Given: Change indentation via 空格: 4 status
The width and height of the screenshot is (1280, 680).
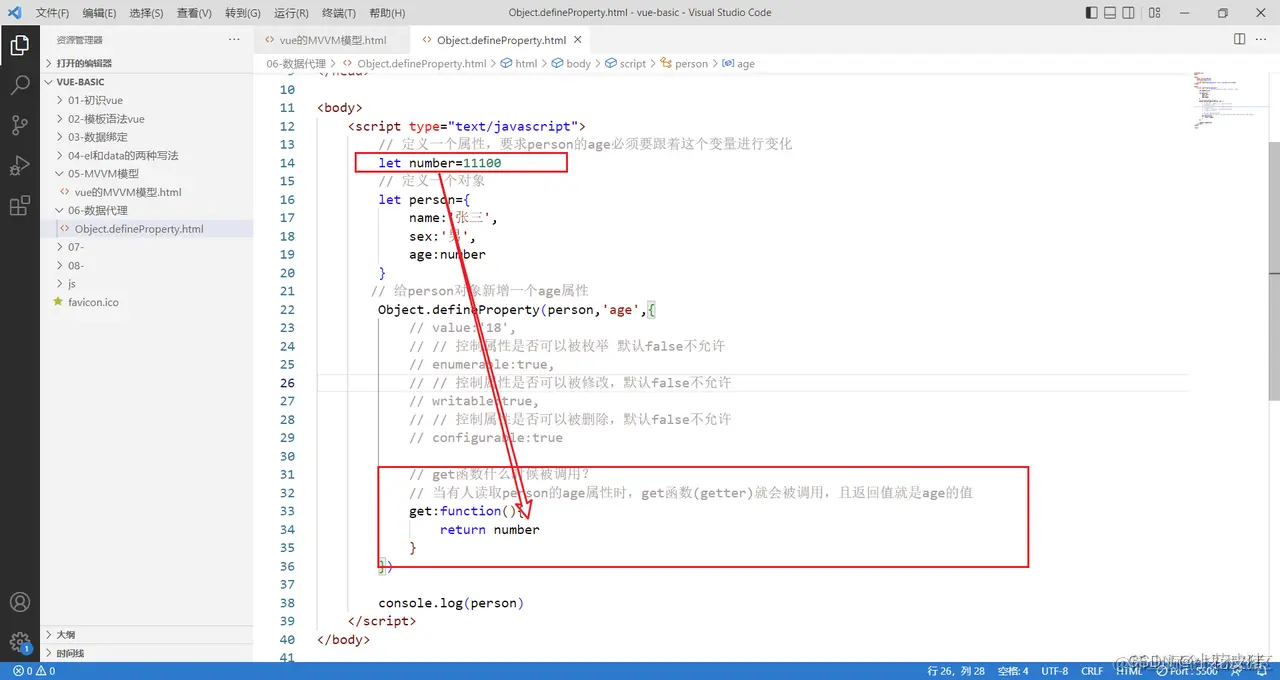Looking at the screenshot, I should point(1013,671).
